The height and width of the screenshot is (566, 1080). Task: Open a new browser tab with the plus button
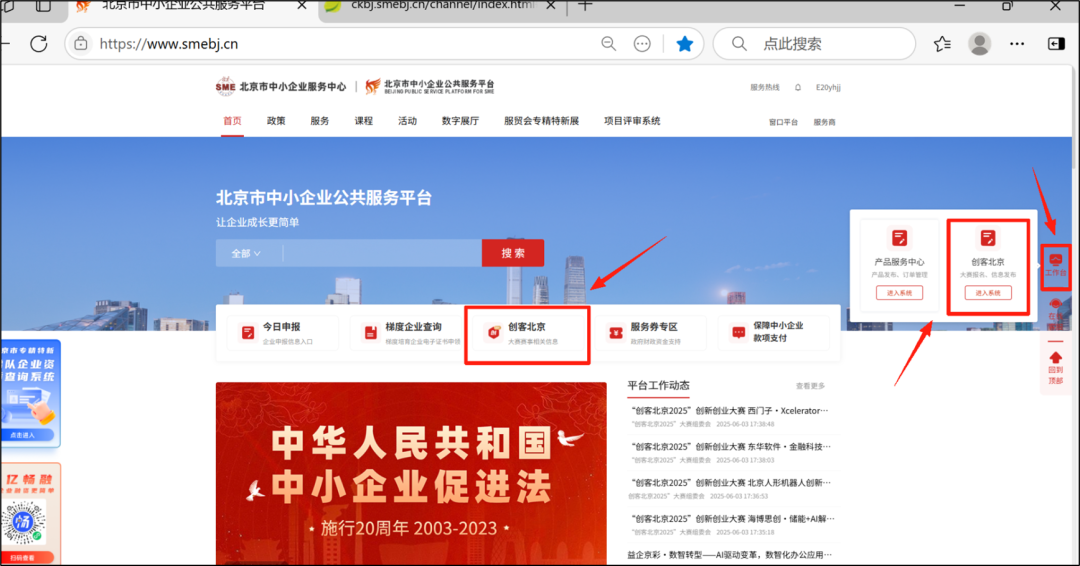585,6
